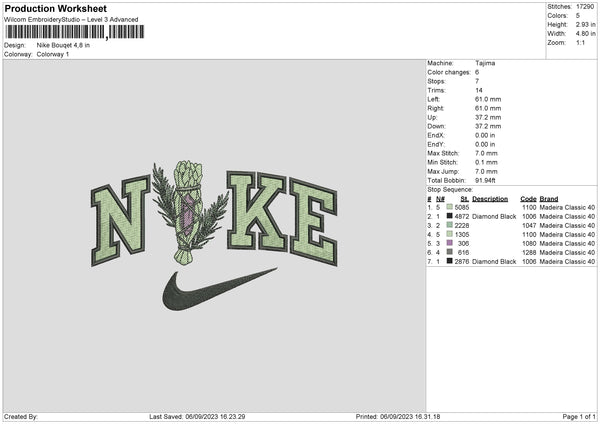The width and height of the screenshot is (600, 424).
Task: Click the Stitches 17290 value
Action: click(x=585, y=7)
